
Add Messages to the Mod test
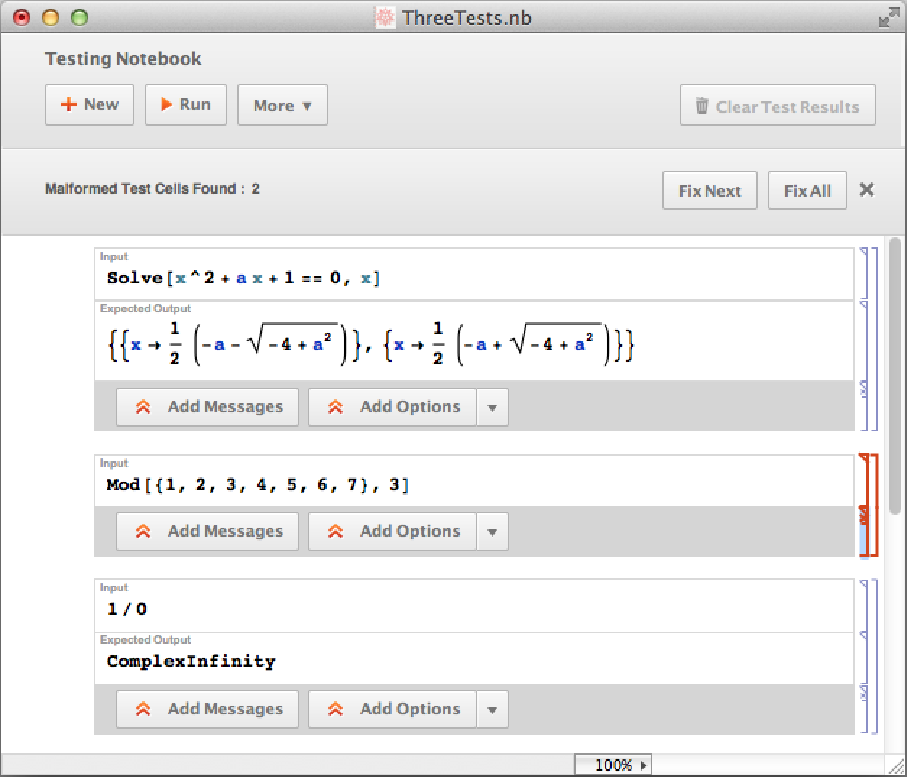pyautogui.click(x=207, y=532)
